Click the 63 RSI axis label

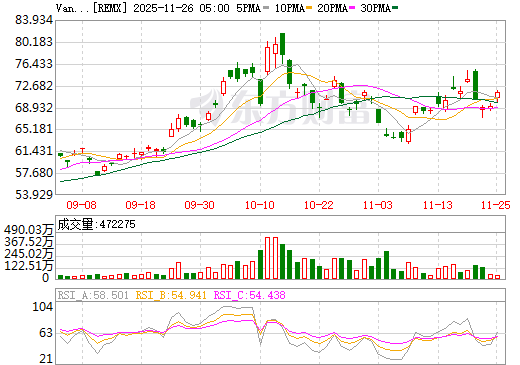coord(46,332)
